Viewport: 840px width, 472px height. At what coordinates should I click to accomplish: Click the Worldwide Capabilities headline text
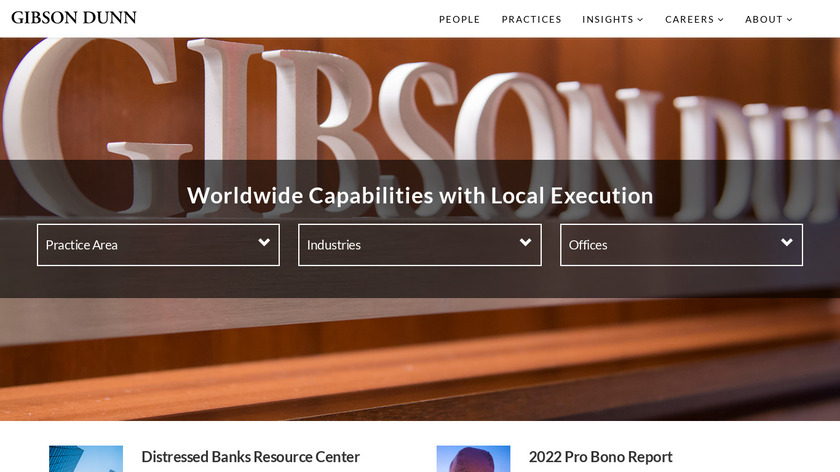coord(420,196)
